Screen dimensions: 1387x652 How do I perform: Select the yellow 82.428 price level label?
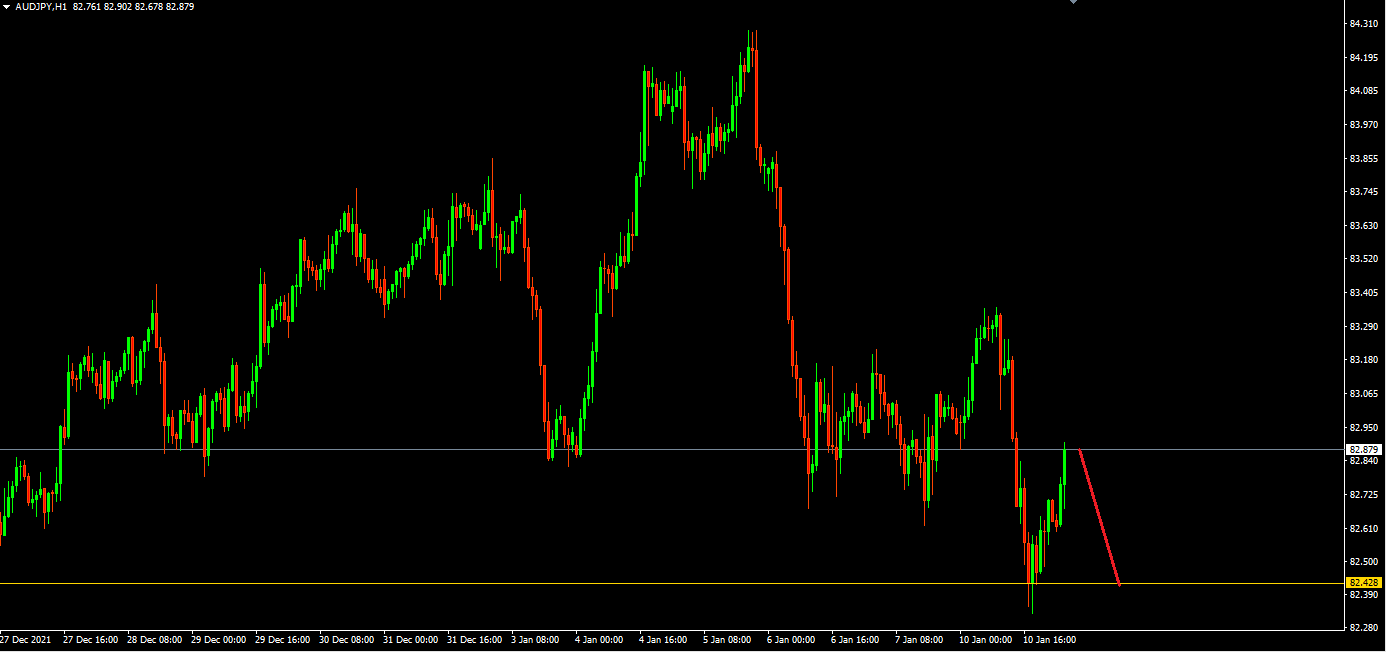point(1365,582)
